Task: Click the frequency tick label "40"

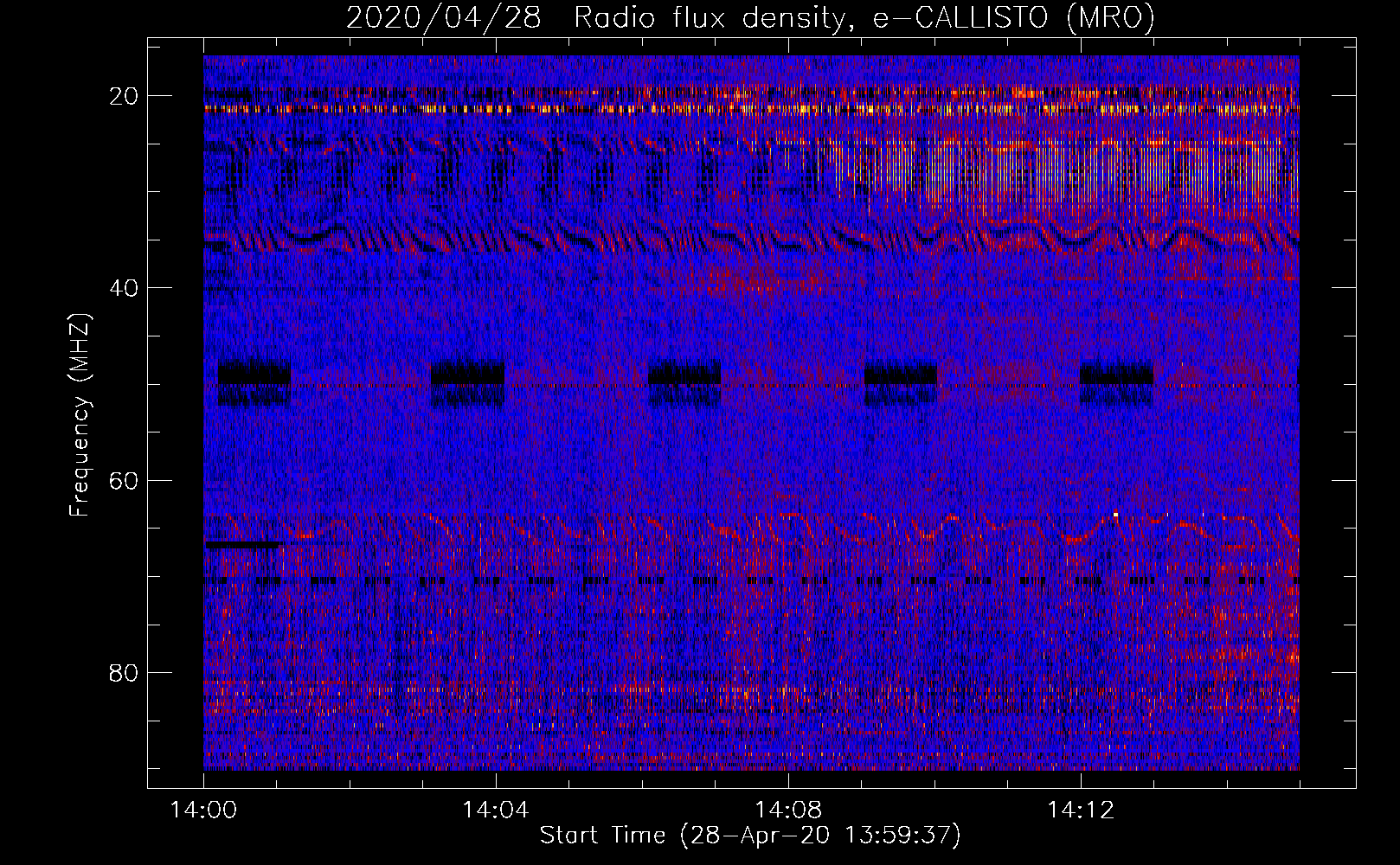Action: click(124, 288)
